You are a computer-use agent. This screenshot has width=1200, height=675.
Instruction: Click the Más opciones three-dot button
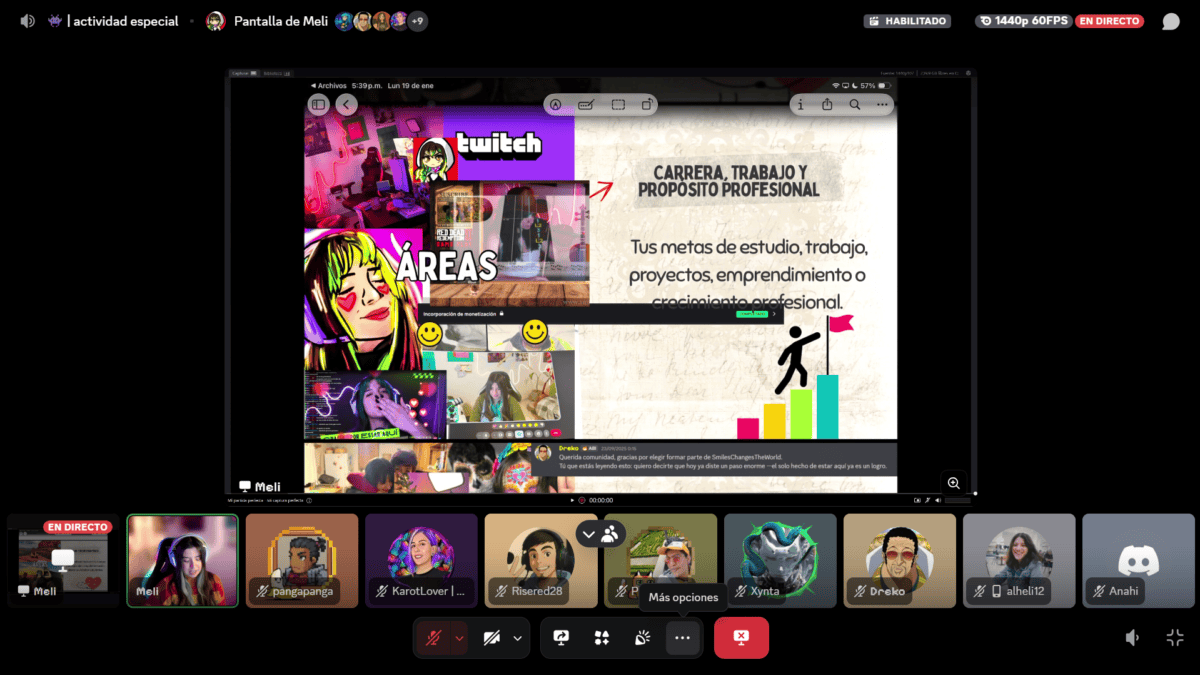683,638
